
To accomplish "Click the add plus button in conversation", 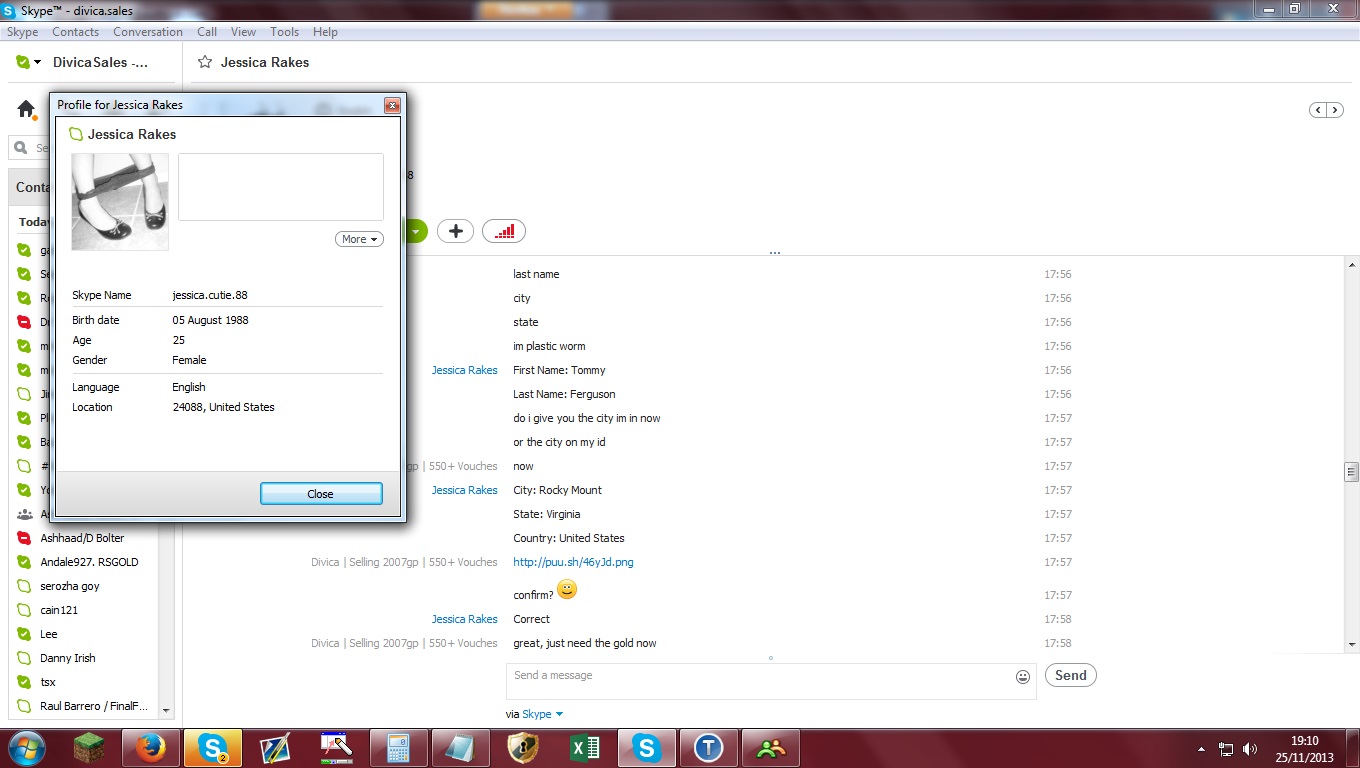I will (455, 231).
